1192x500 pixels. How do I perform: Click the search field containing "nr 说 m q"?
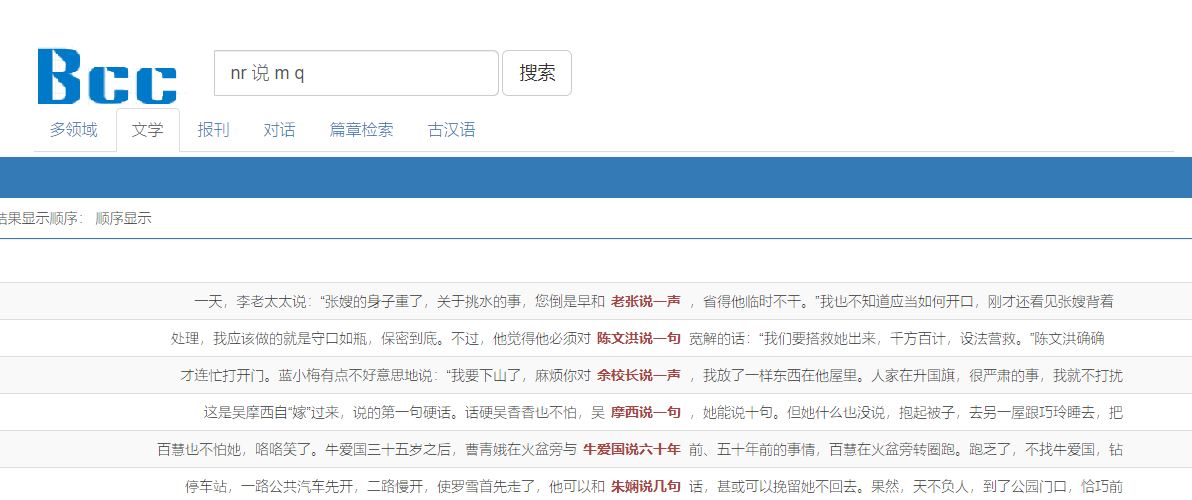click(x=356, y=73)
